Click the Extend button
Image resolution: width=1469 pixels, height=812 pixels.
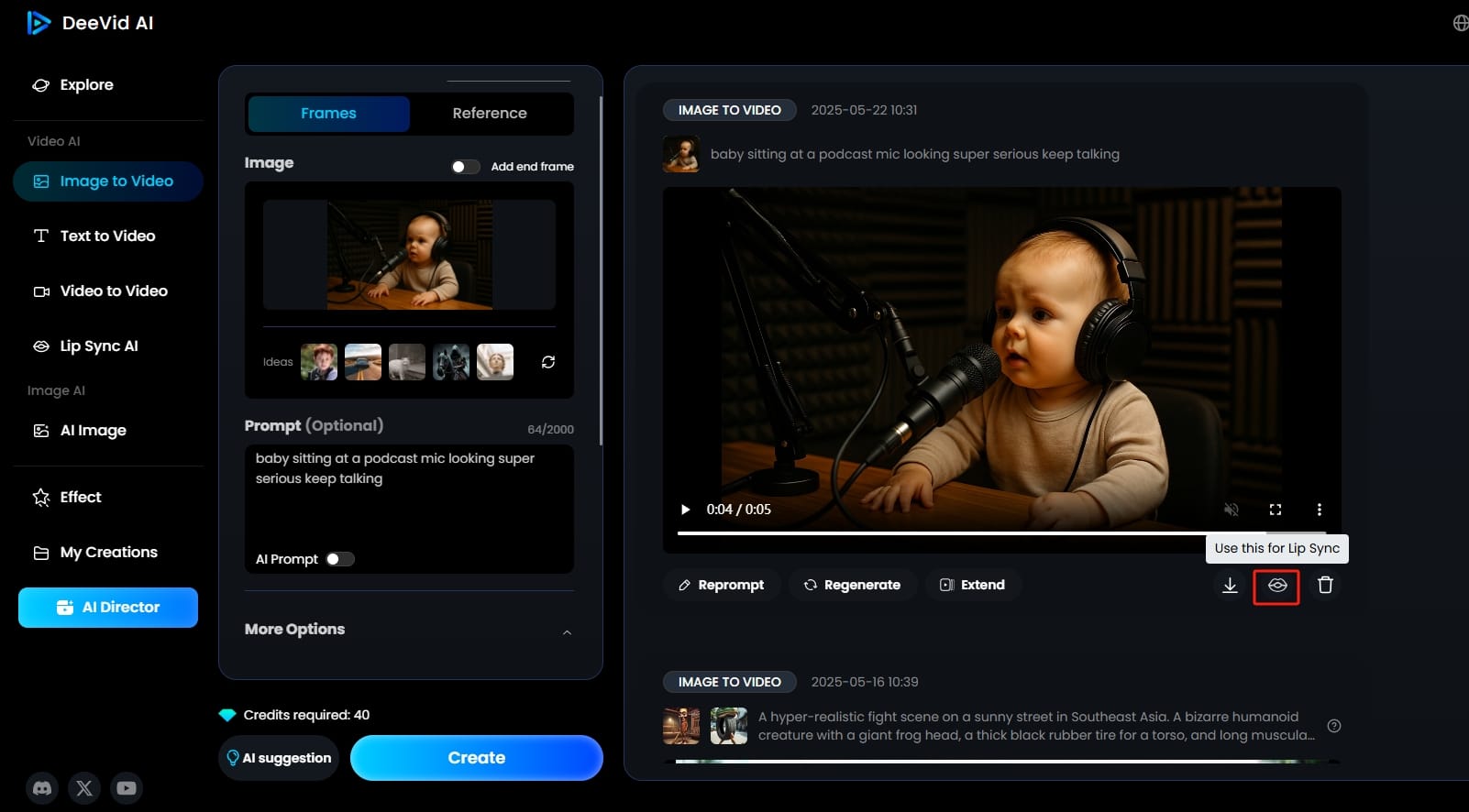pos(973,585)
